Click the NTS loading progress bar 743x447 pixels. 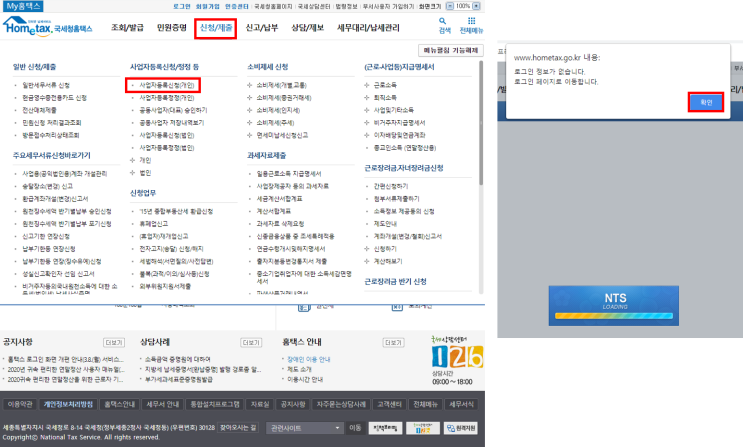(x=614, y=316)
